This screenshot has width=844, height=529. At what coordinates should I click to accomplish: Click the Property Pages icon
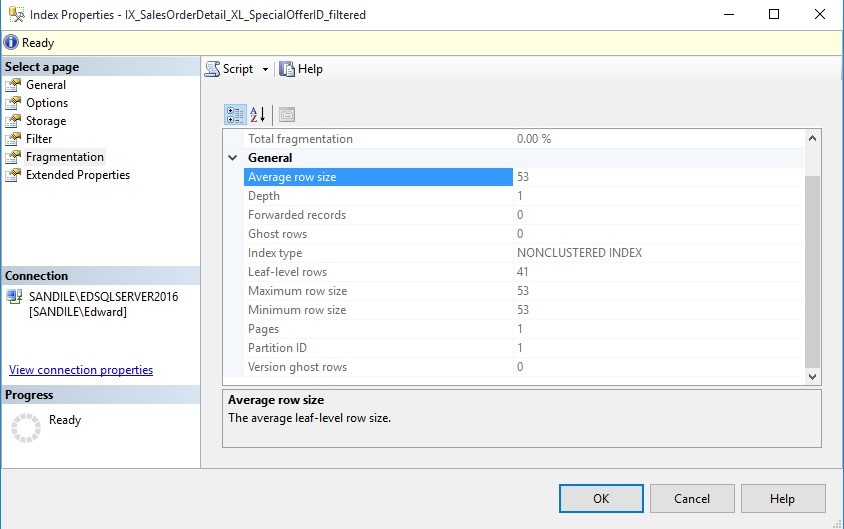click(286, 114)
